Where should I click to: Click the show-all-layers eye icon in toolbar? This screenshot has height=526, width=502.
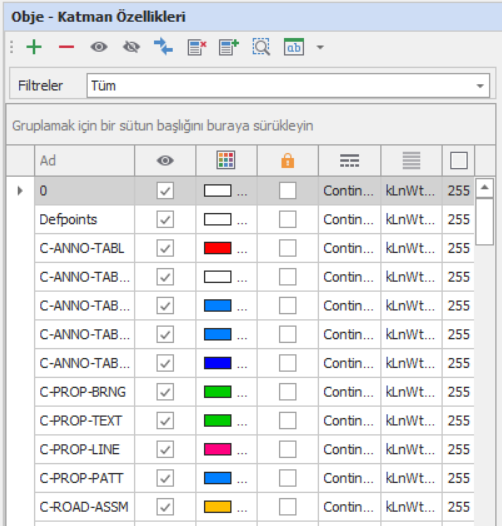click(99, 47)
